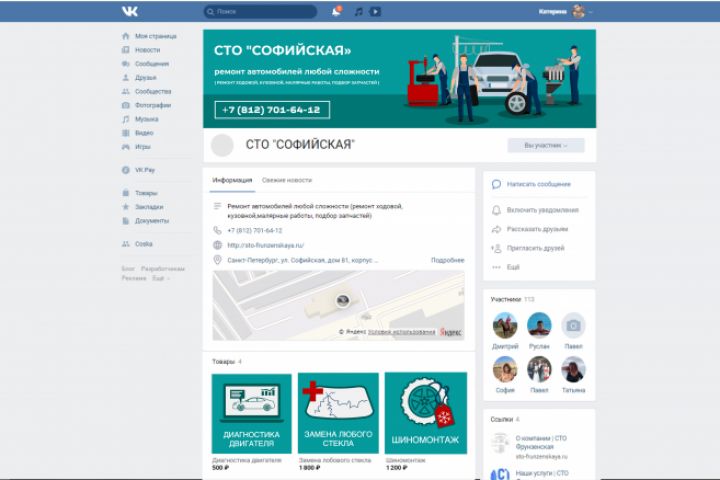
Task: Click Написать сообщение in the right panel
Action: 539,184
